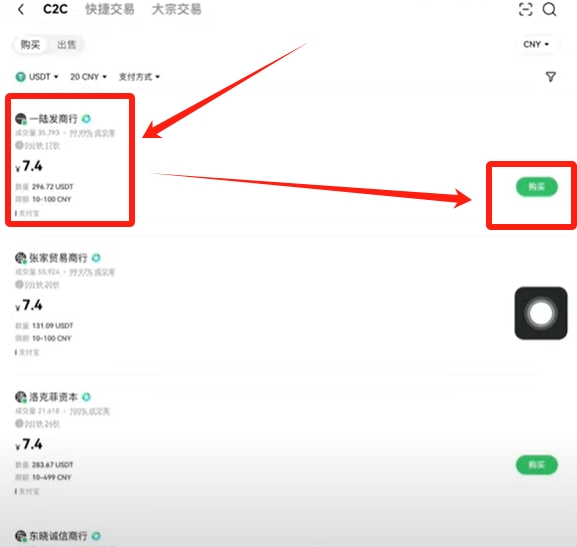Image resolution: width=577 pixels, height=547 pixels.
Task: Open the funnel filter icon
Action: (x=551, y=77)
